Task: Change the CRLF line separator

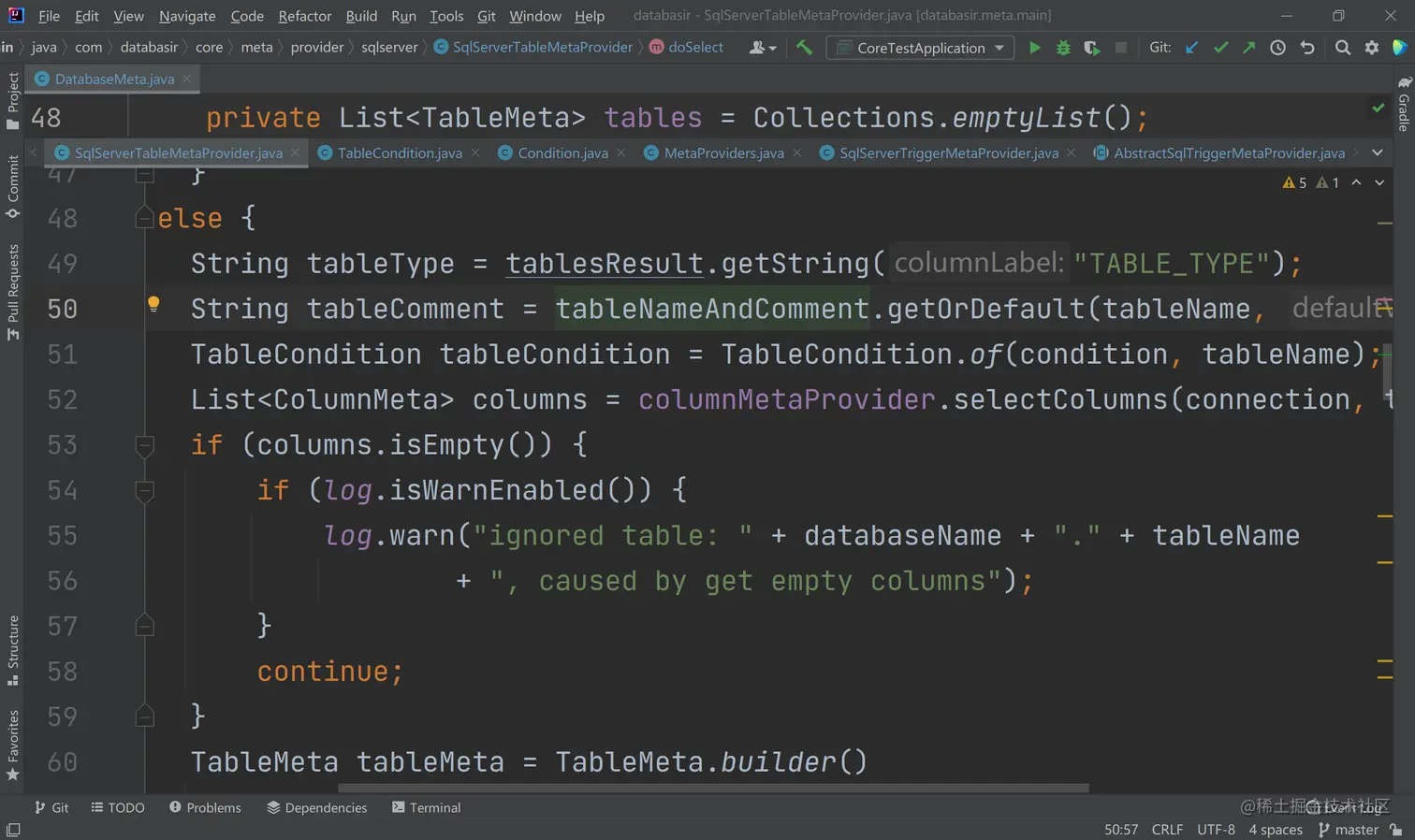Action: pyautogui.click(x=1167, y=830)
